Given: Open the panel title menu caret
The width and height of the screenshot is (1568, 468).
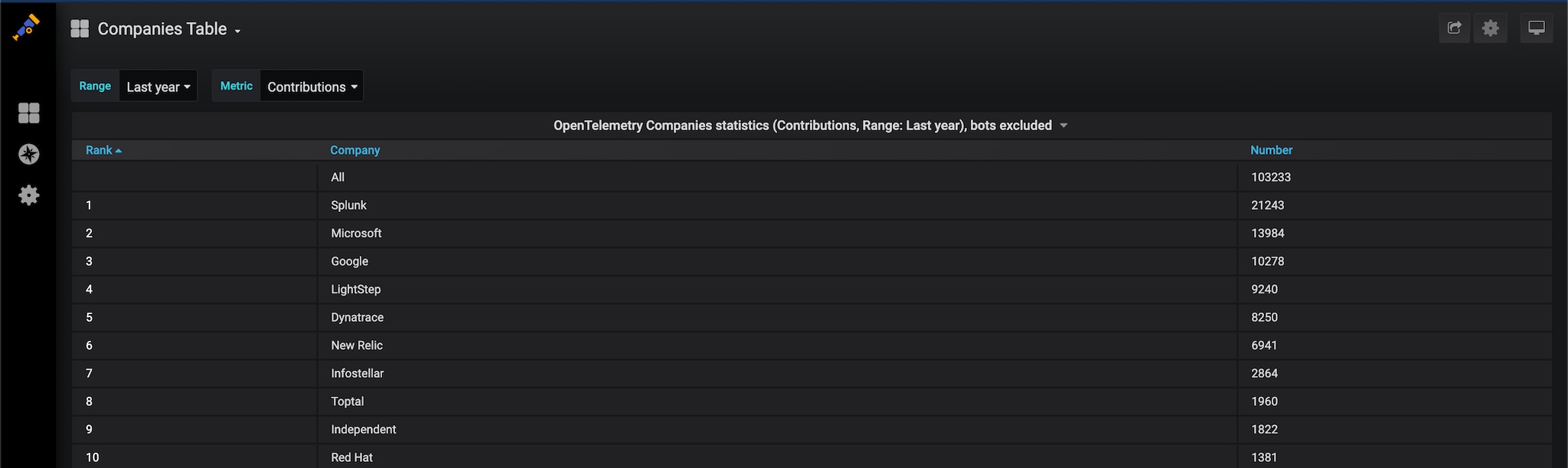Looking at the screenshot, I should coord(1063,126).
